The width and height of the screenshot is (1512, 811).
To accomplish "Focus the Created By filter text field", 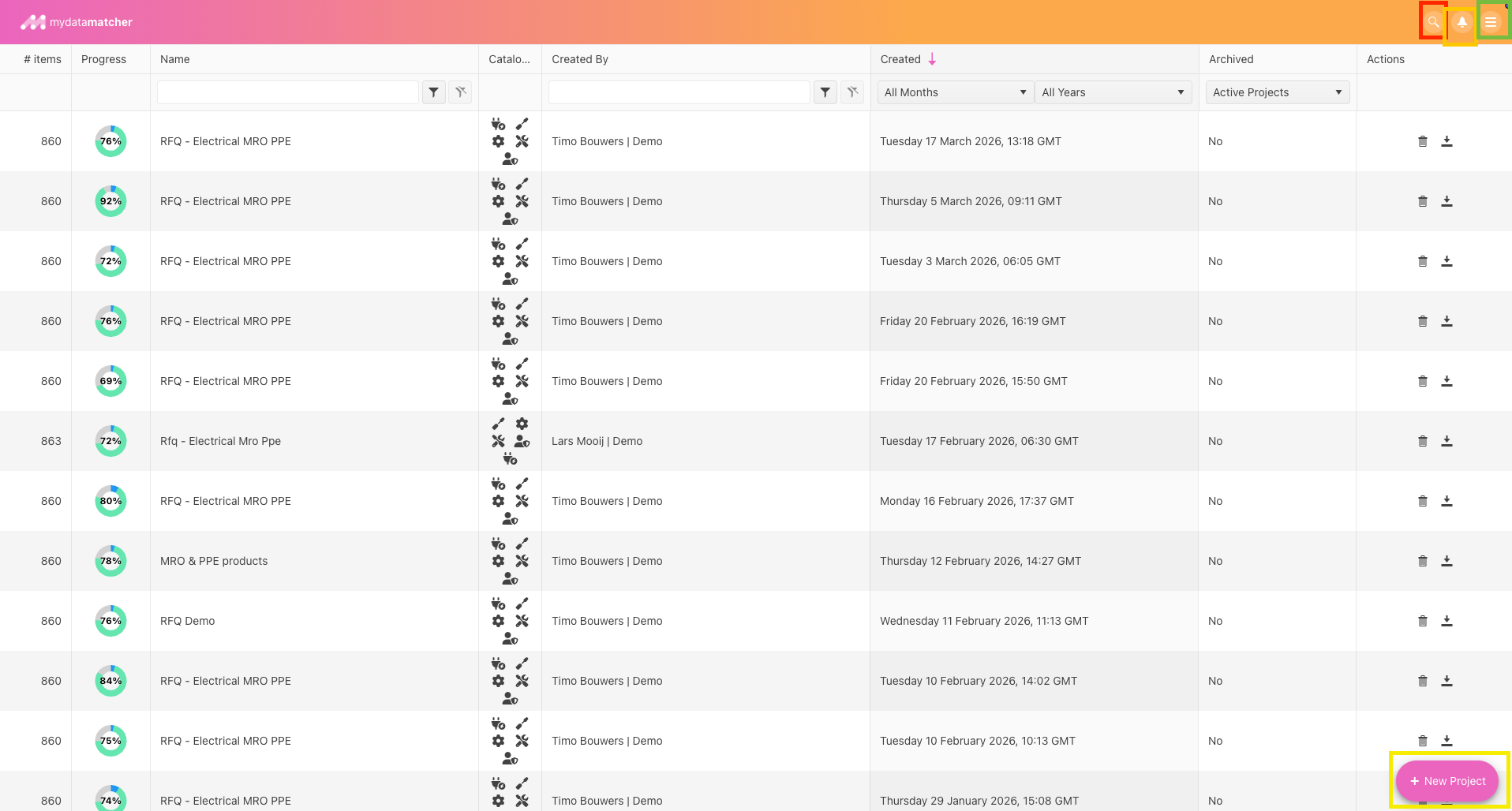I will 679,92.
